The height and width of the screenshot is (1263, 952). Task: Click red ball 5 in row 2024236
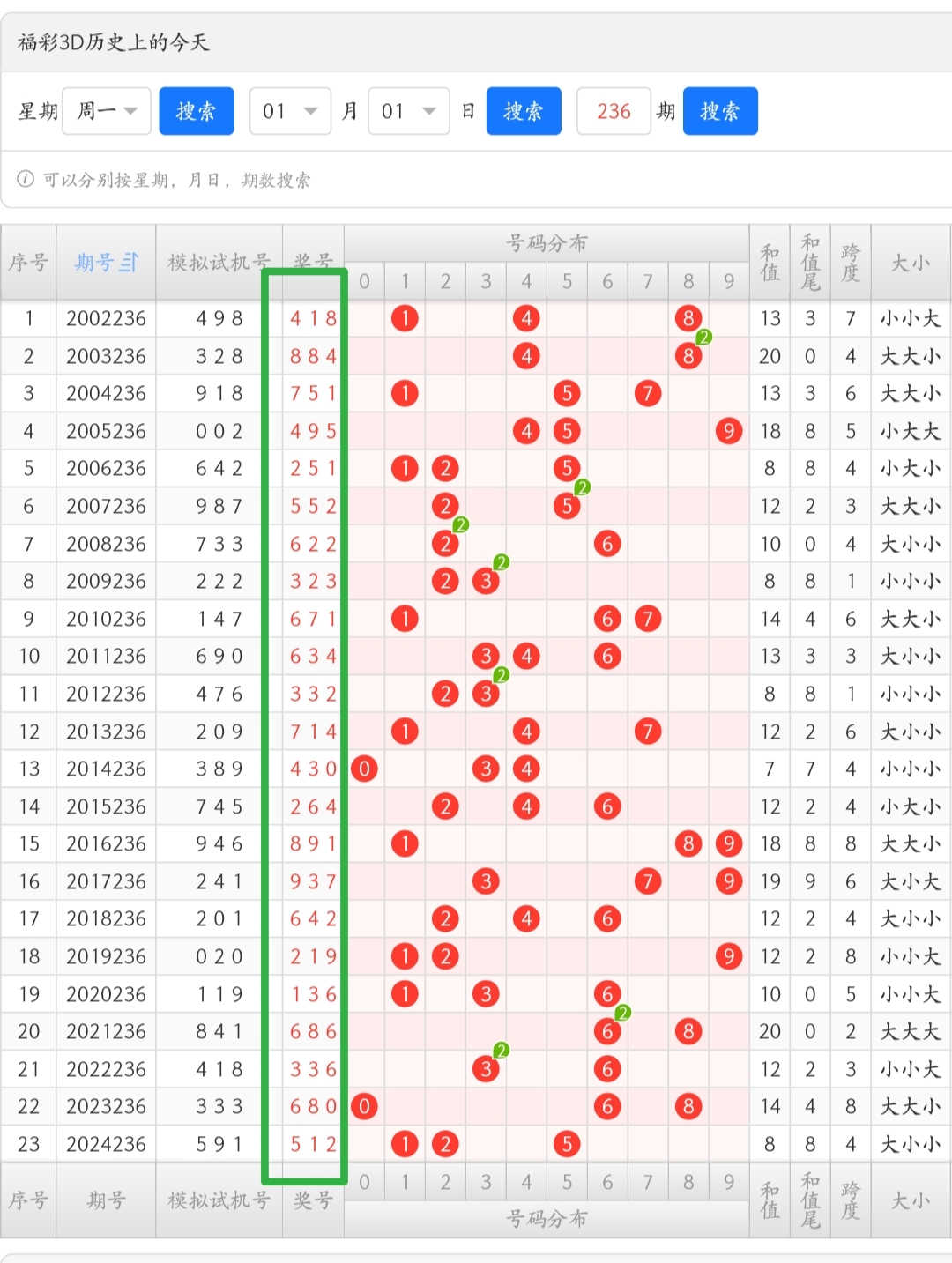pyautogui.click(x=567, y=1144)
